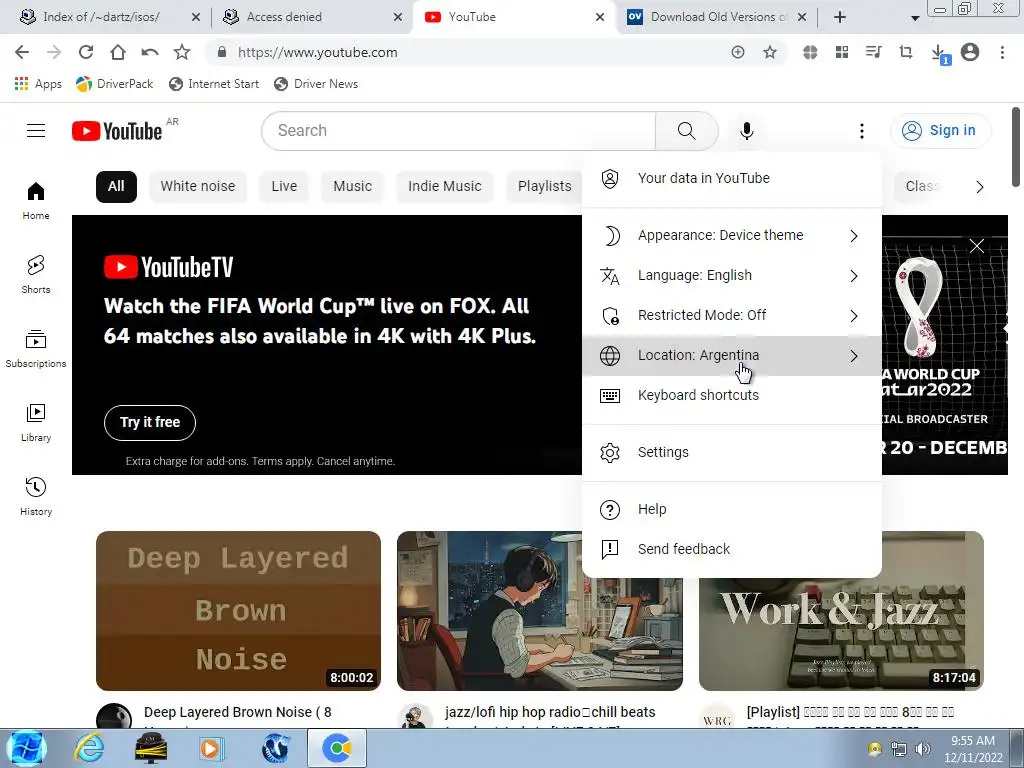
Task: Expand Location: Argentina submenu
Action: [x=731, y=355]
